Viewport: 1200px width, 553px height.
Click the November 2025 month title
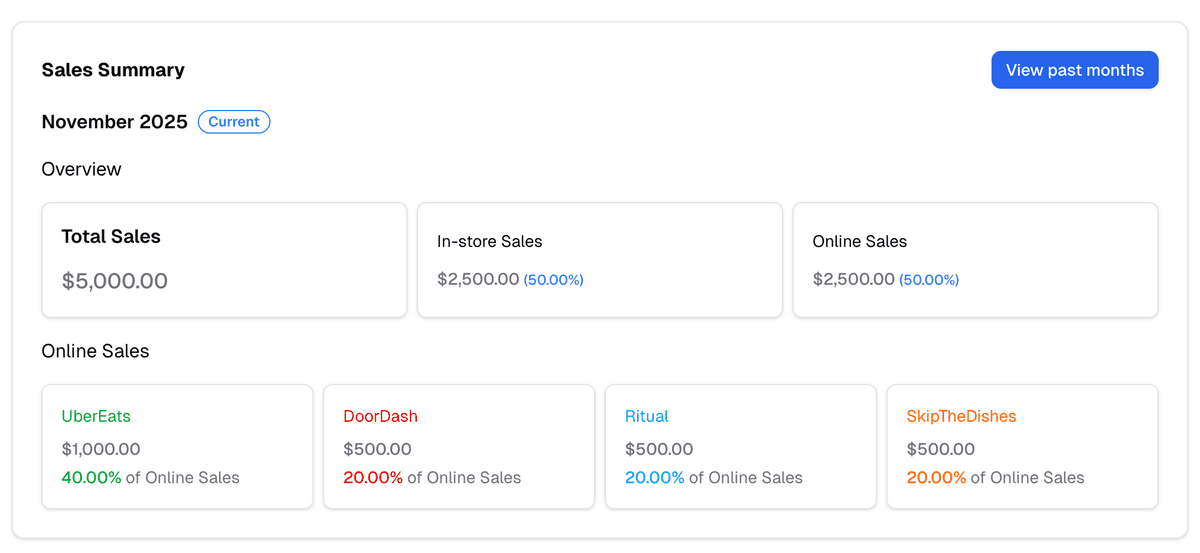115,122
